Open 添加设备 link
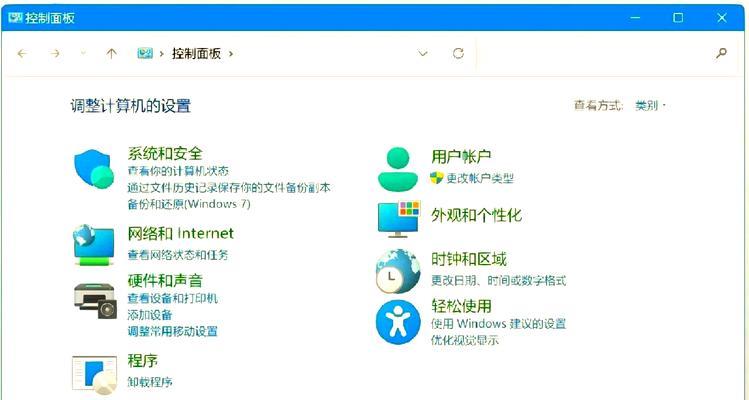 (150, 315)
